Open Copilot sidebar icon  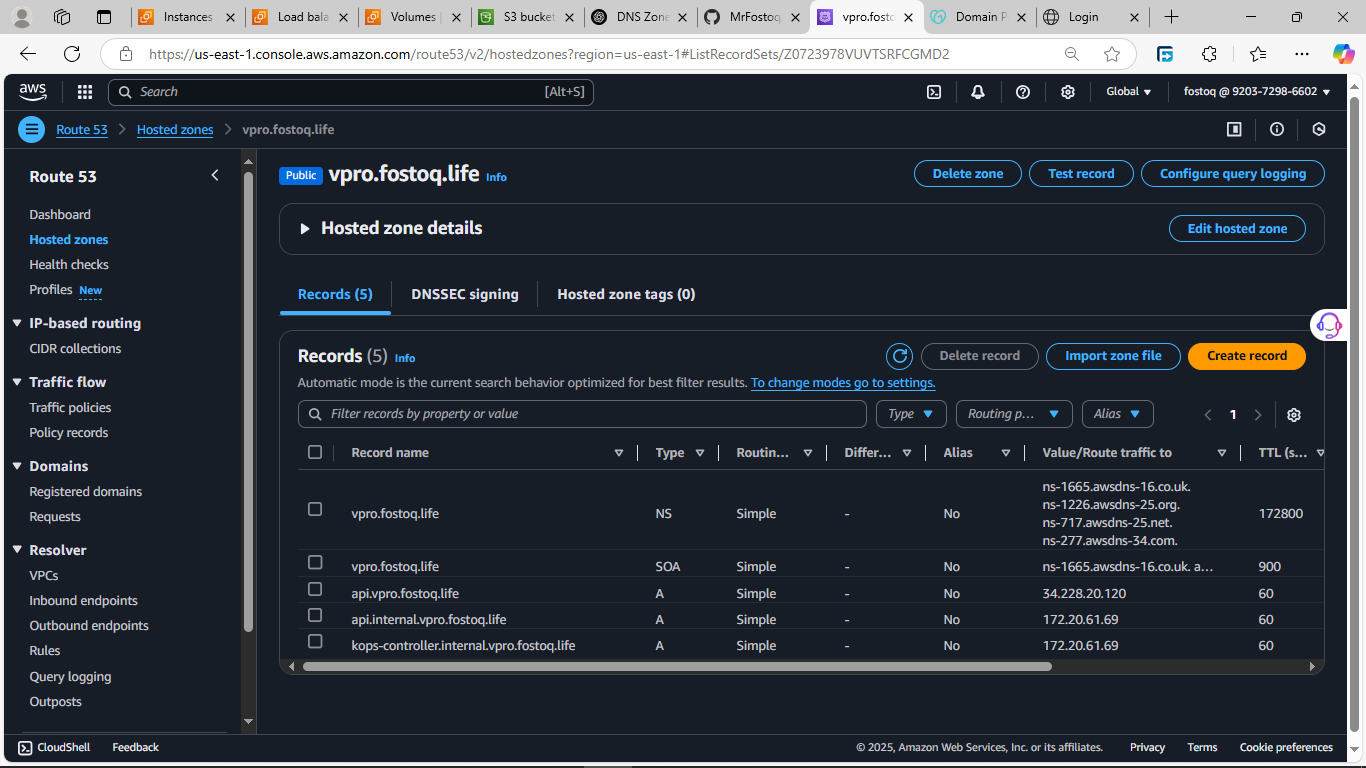point(1343,54)
